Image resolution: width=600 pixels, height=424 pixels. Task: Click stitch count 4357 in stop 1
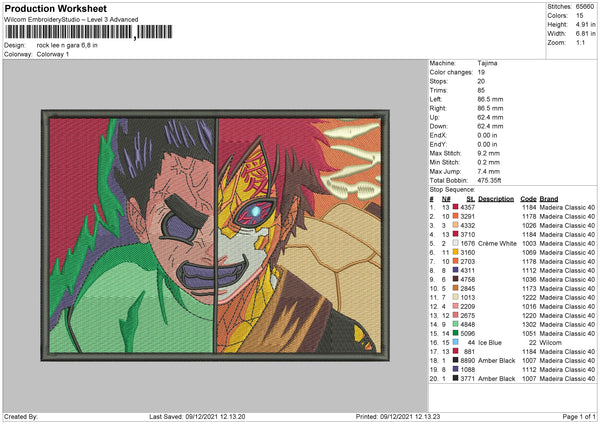click(468, 207)
